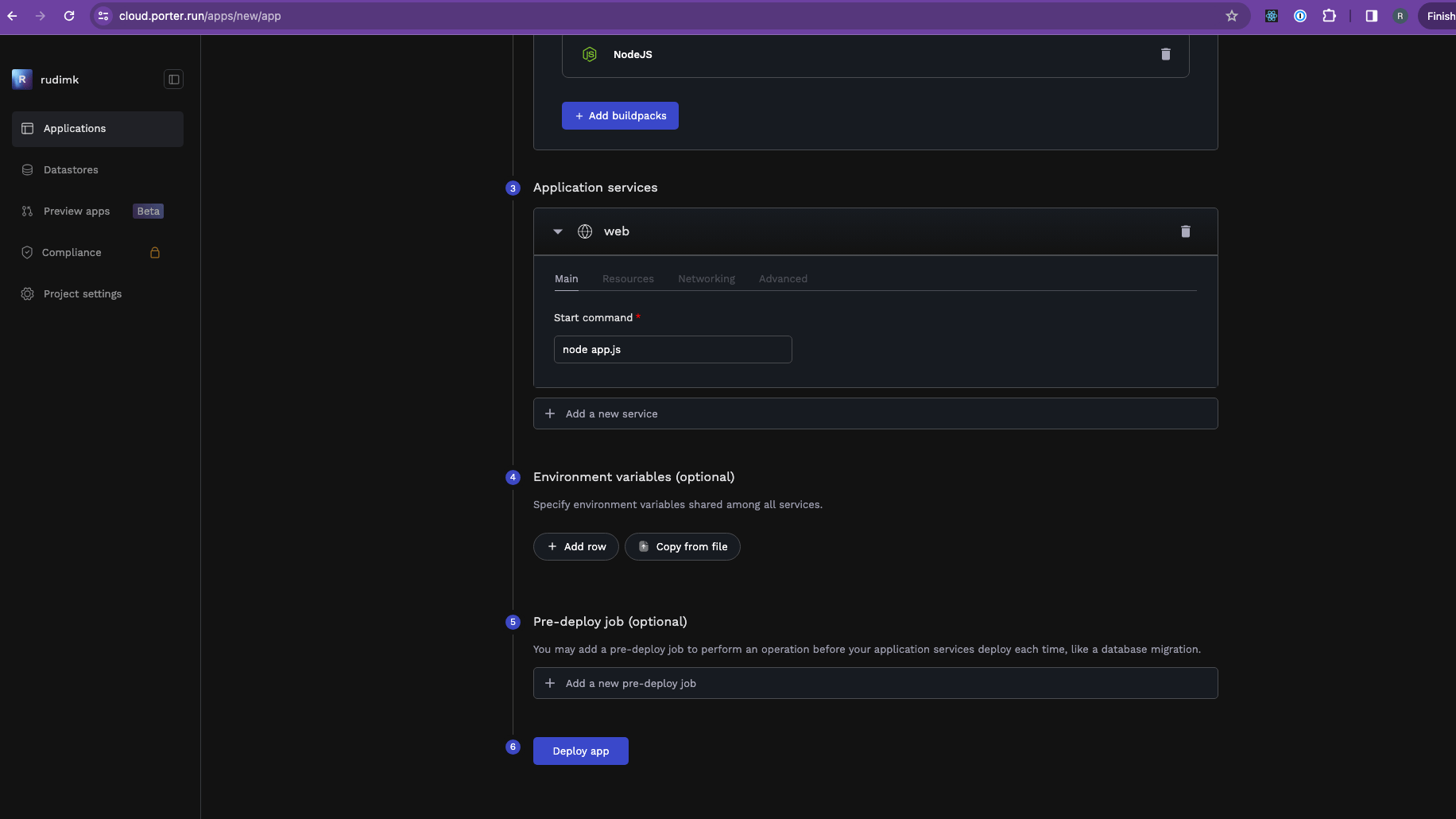Open the Datastores section

[x=98, y=170]
